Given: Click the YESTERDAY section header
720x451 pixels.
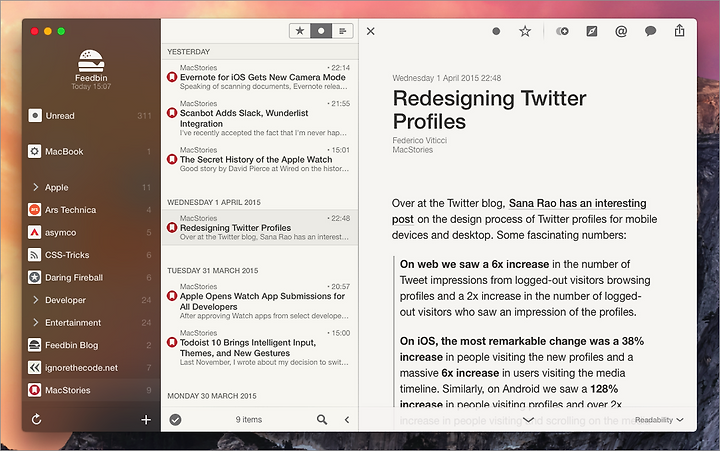Looking at the screenshot, I should pos(188,52).
